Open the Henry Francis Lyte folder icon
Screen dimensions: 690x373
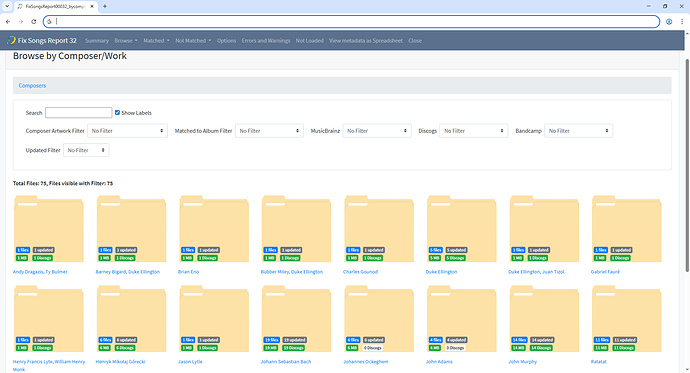pos(49,319)
